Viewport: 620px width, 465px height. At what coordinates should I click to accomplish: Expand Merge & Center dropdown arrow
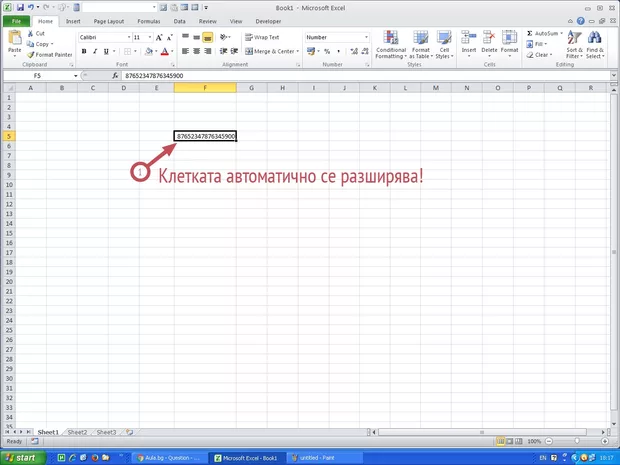297,51
